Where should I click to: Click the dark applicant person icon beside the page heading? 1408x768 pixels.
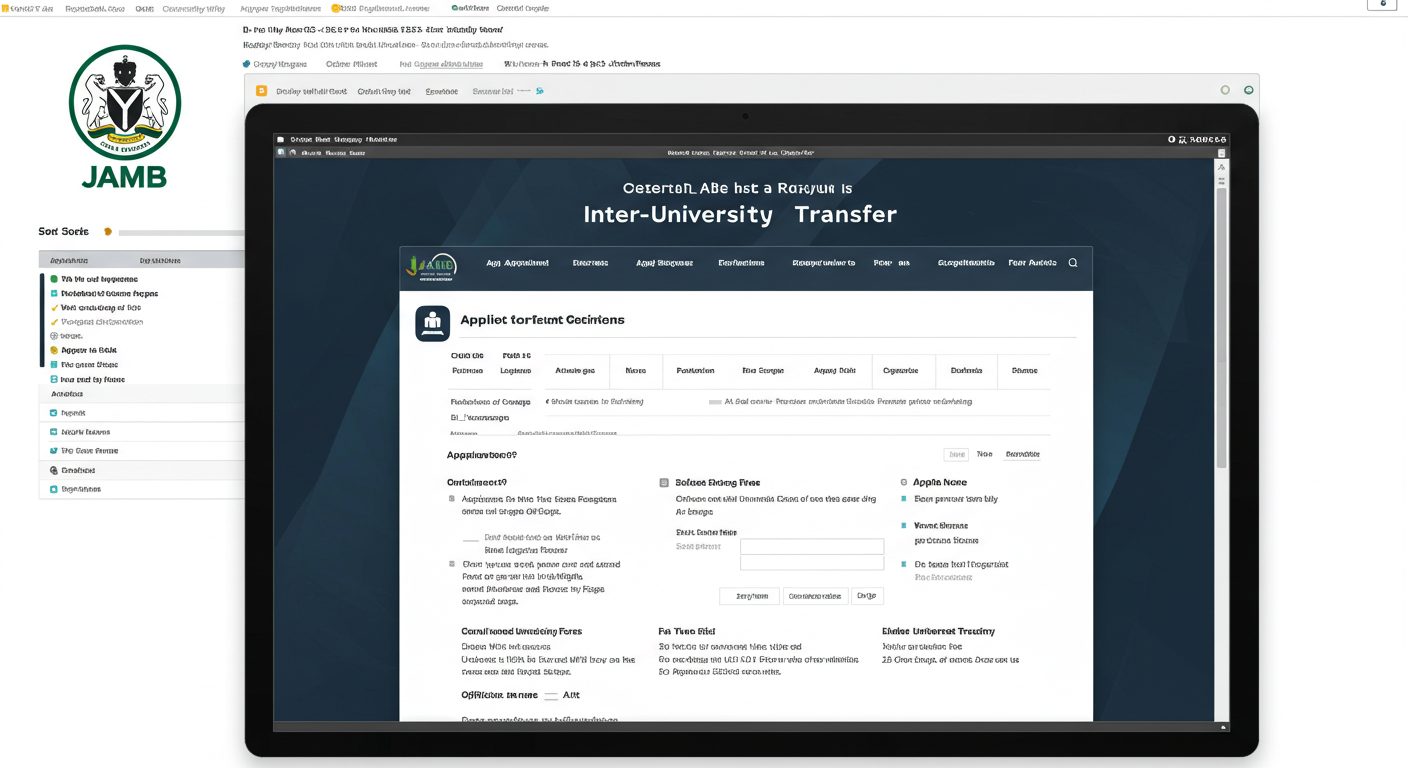click(x=433, y=323)
